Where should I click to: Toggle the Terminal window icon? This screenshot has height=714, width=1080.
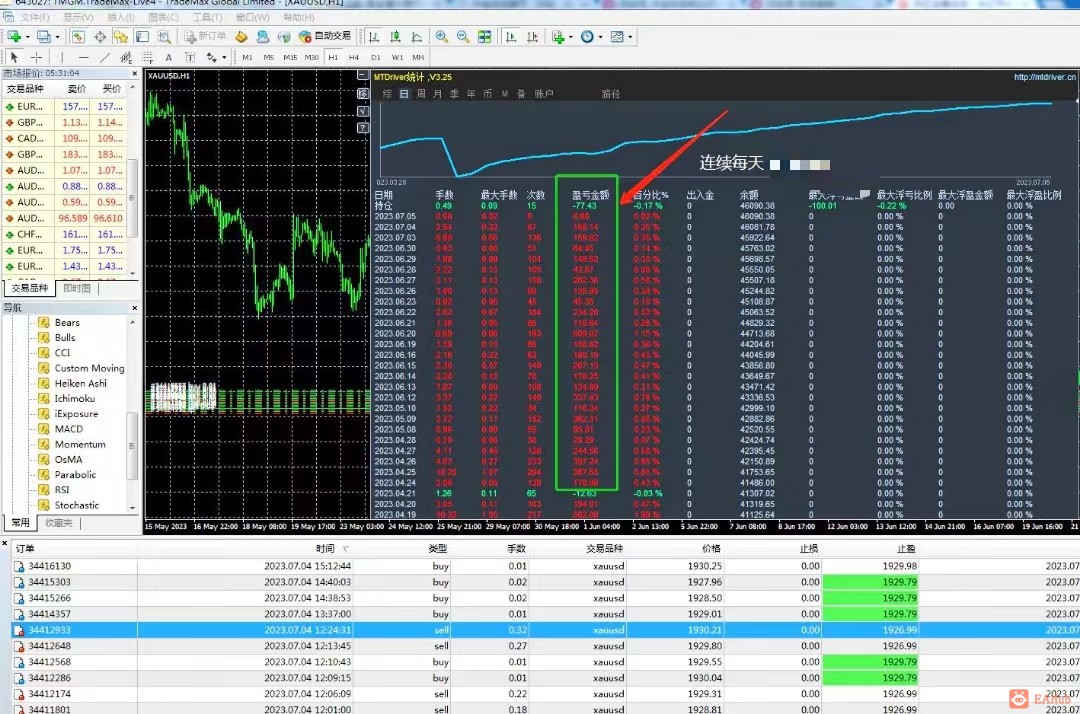click(143, 36)
